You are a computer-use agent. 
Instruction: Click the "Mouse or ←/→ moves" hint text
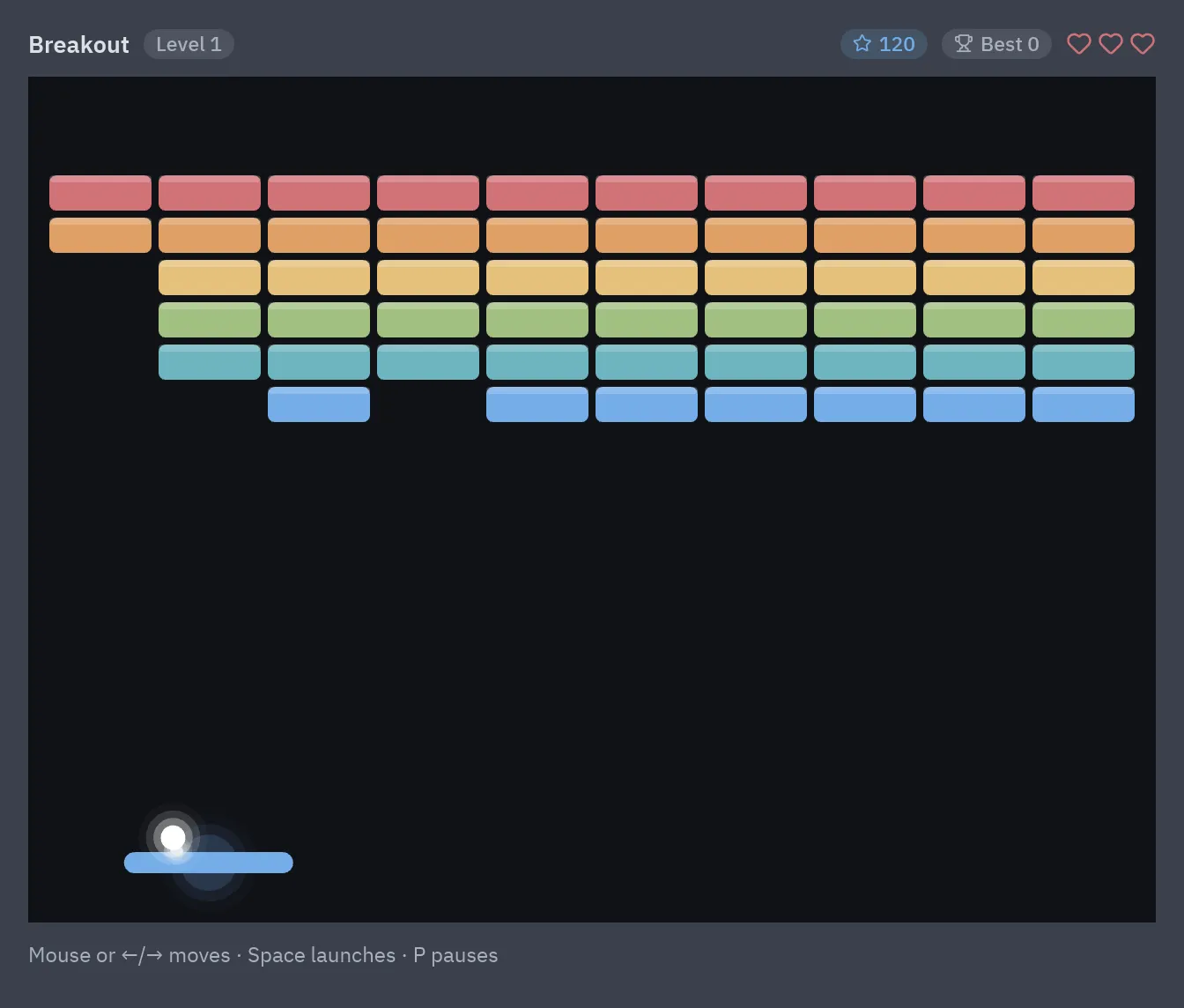[x=129, y=955]
